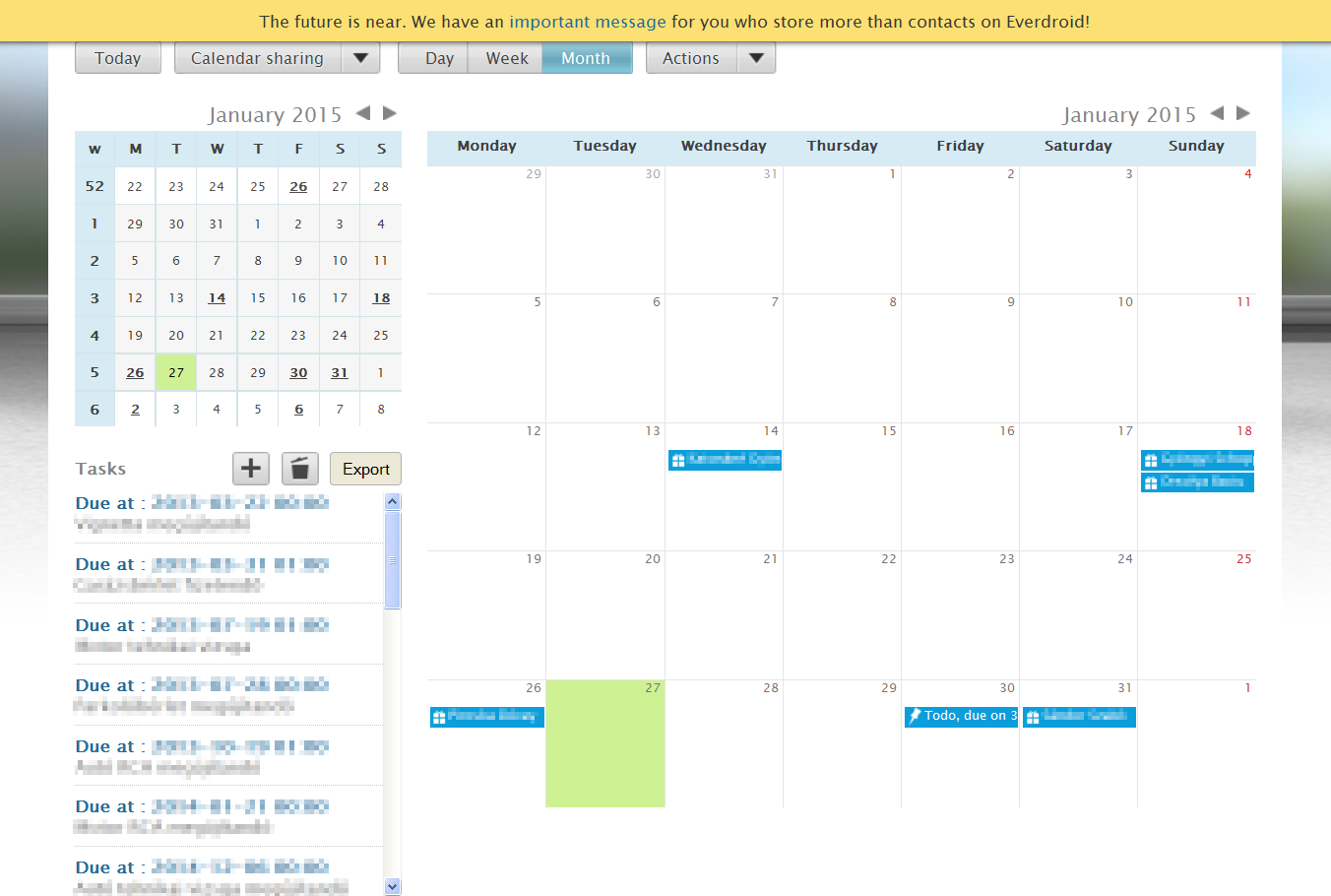
Task: Select the Month view tab
Action: (586, 58)
